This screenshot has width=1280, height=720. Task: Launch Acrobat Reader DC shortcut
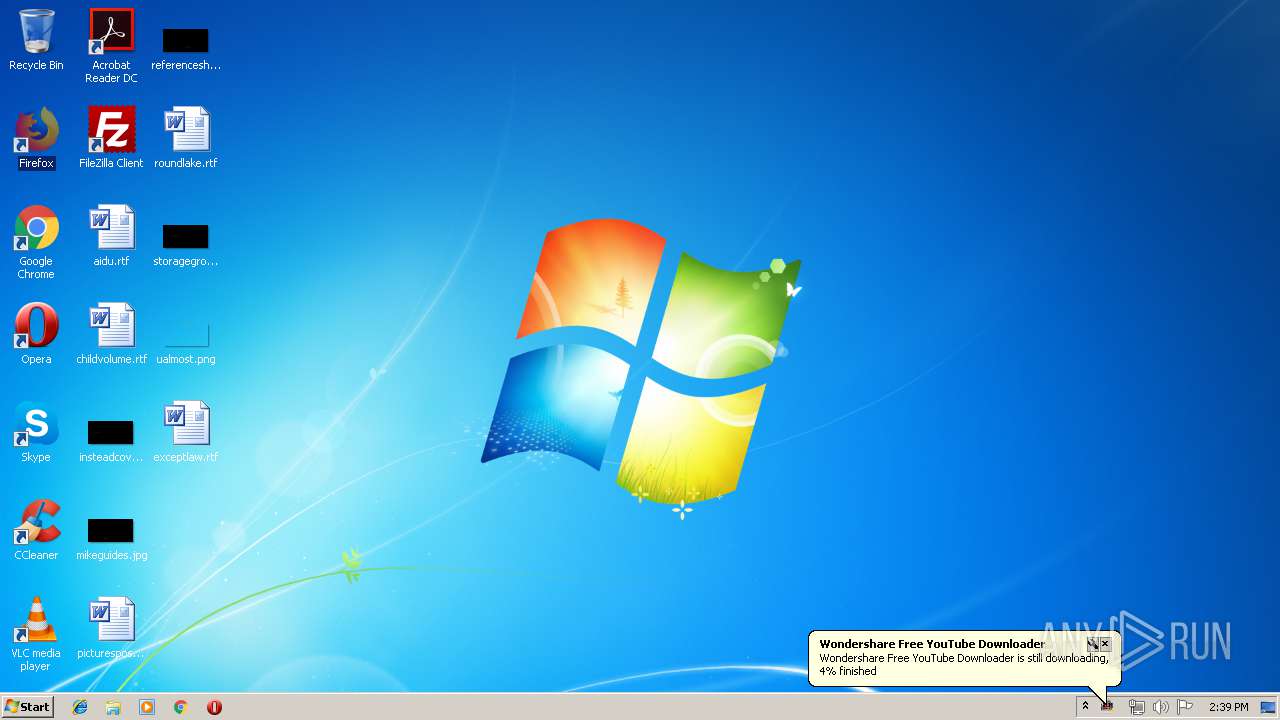pyautogui.click(x=111, y=46)
